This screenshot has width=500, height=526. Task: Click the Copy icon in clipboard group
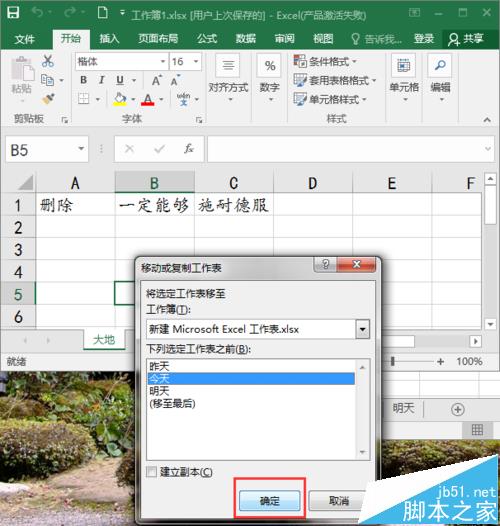[47, 80]
